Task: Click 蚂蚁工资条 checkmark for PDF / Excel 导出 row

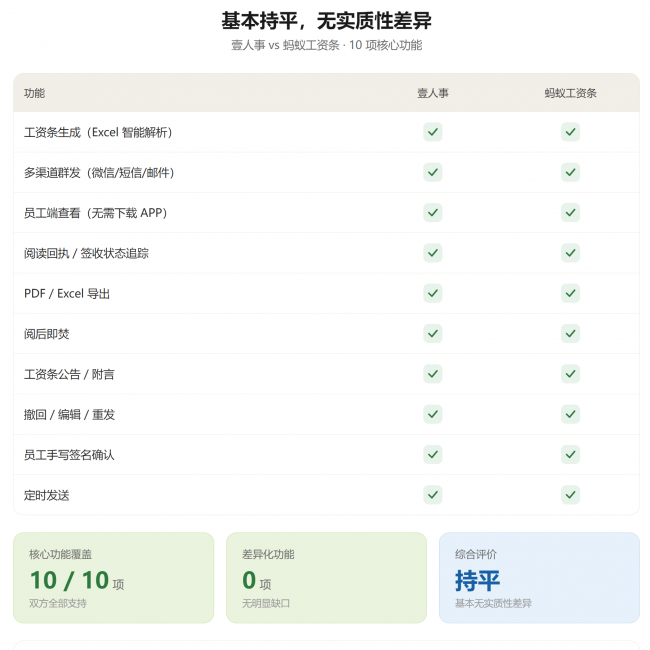Action: click(570, 293)
